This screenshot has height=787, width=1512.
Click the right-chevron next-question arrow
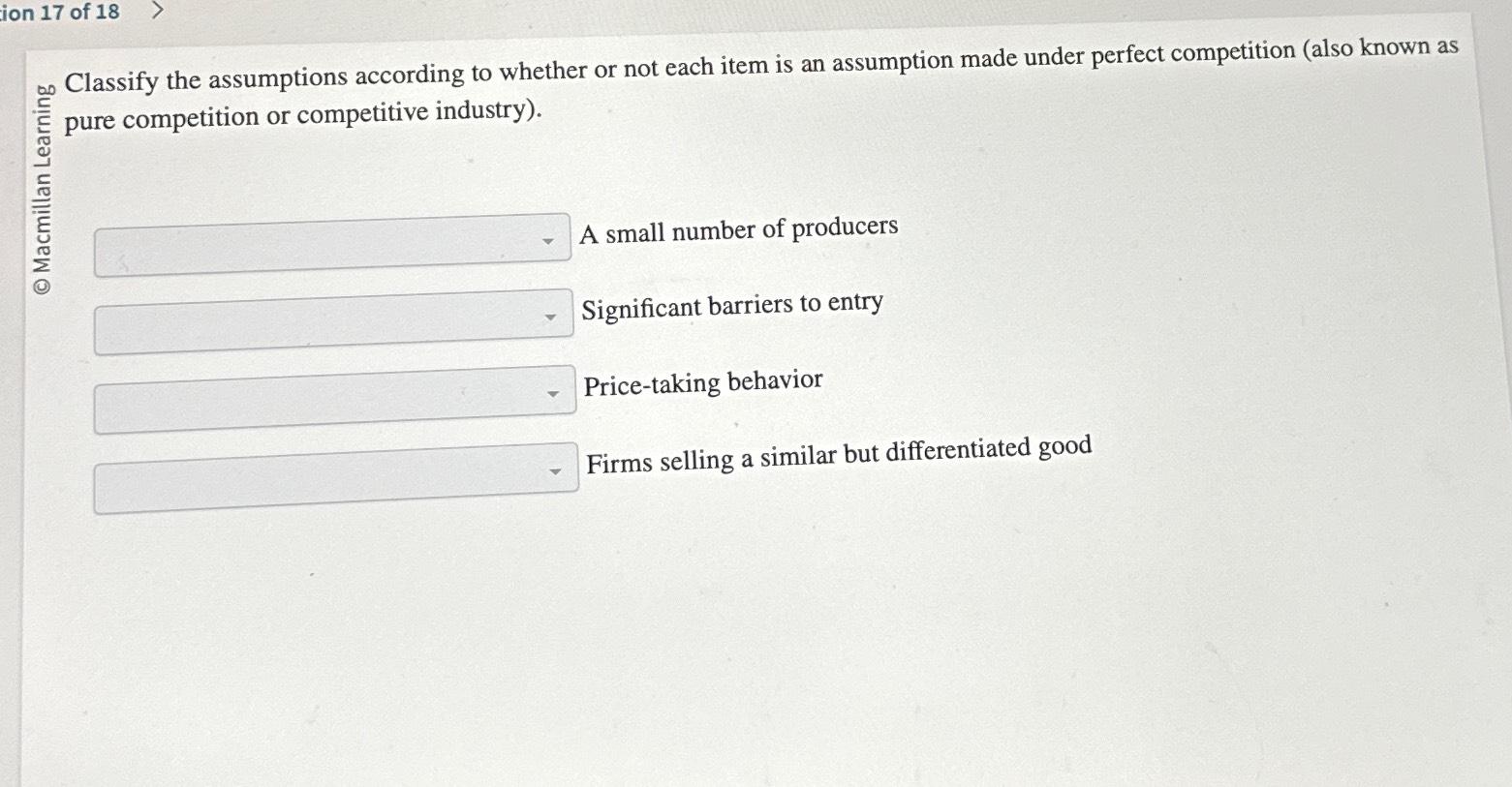tap(158, 13)
